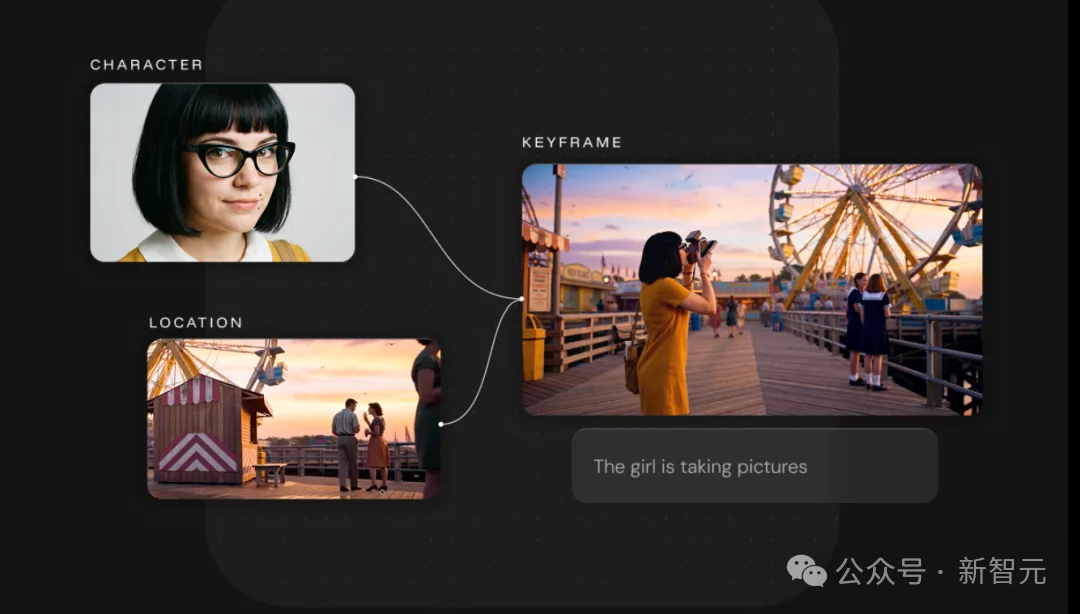Click the CHARACTER label

(x=147, y=65)
